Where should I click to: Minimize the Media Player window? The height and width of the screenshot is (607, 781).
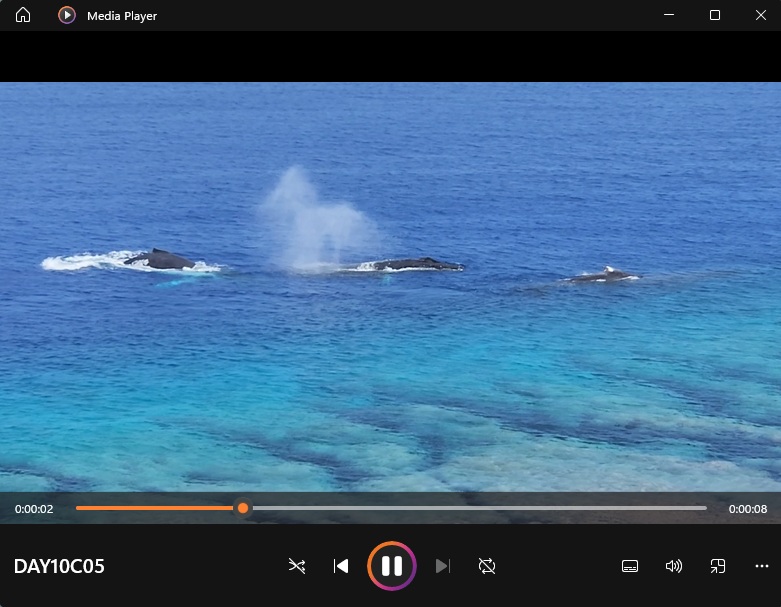click(669, 15)
